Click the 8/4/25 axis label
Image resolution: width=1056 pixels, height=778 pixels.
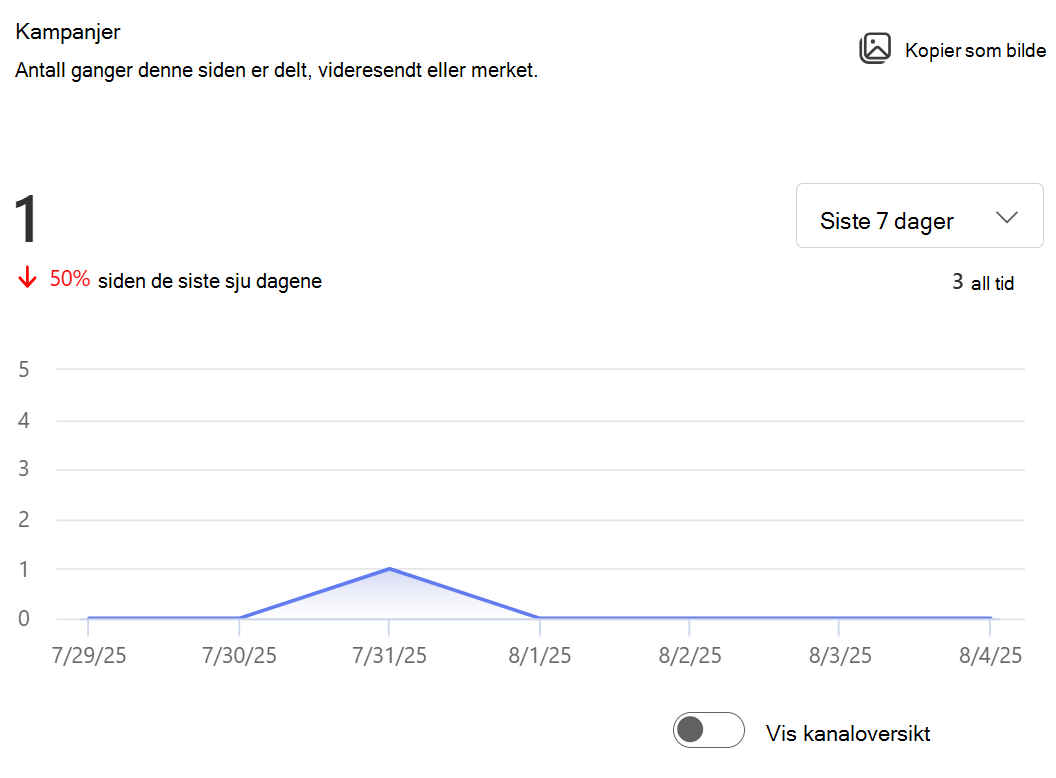click(x=990, y=655)
